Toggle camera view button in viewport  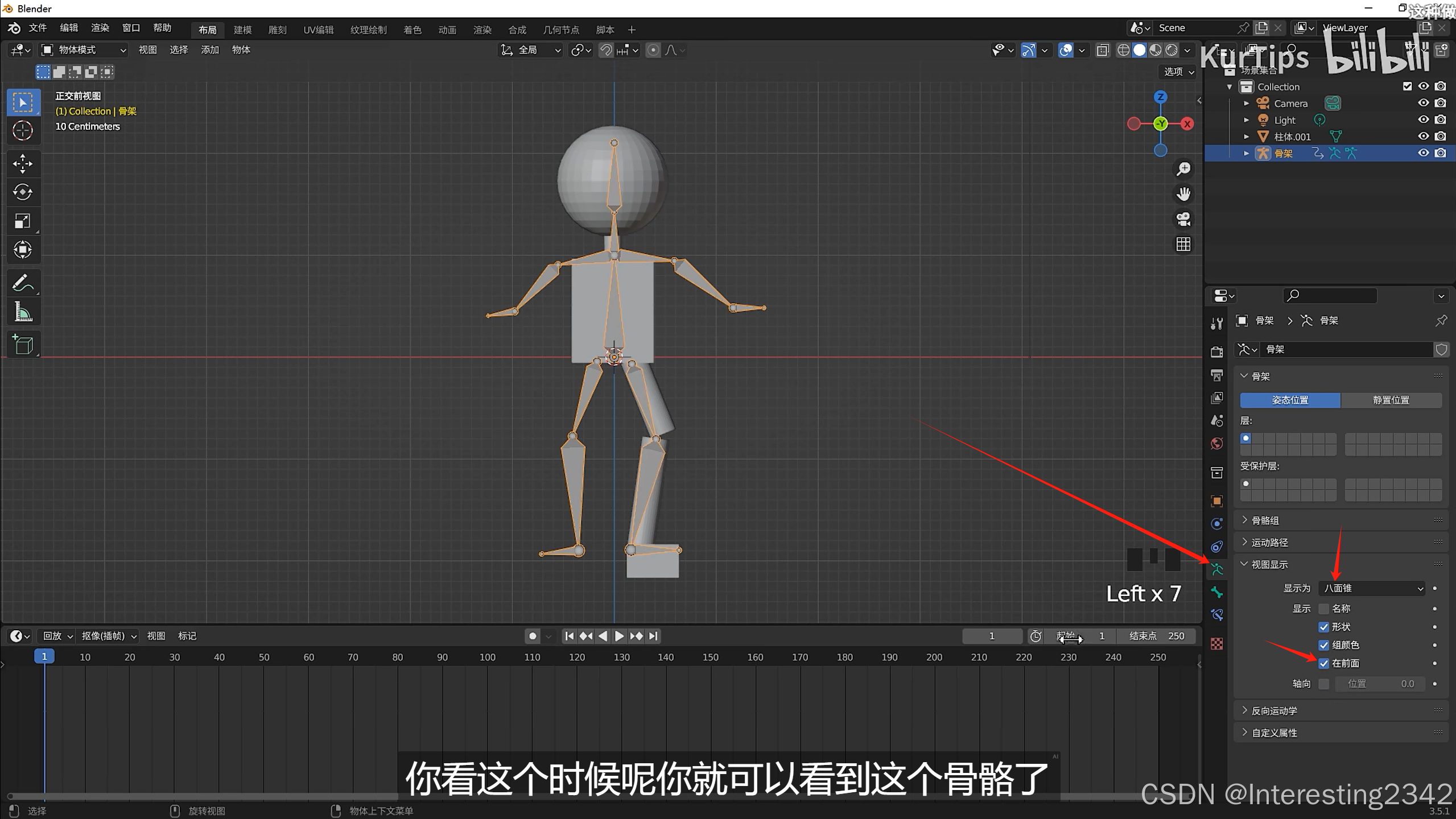click(1183, 219)
